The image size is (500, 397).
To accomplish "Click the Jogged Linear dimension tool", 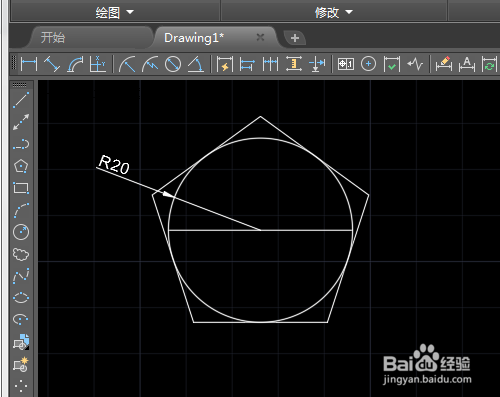I will tap(415, 64).
